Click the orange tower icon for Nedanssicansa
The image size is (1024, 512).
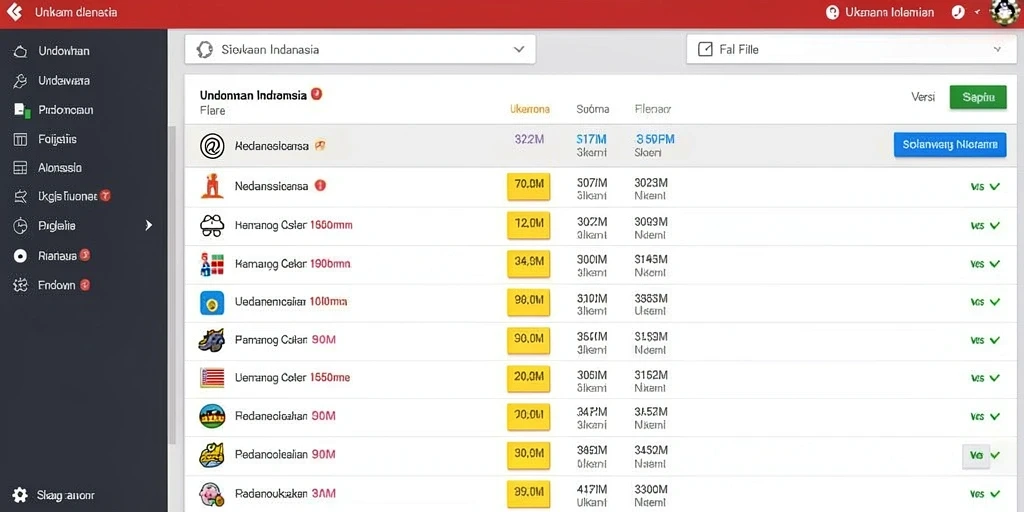pyautogui.click(x=212, y=186)
